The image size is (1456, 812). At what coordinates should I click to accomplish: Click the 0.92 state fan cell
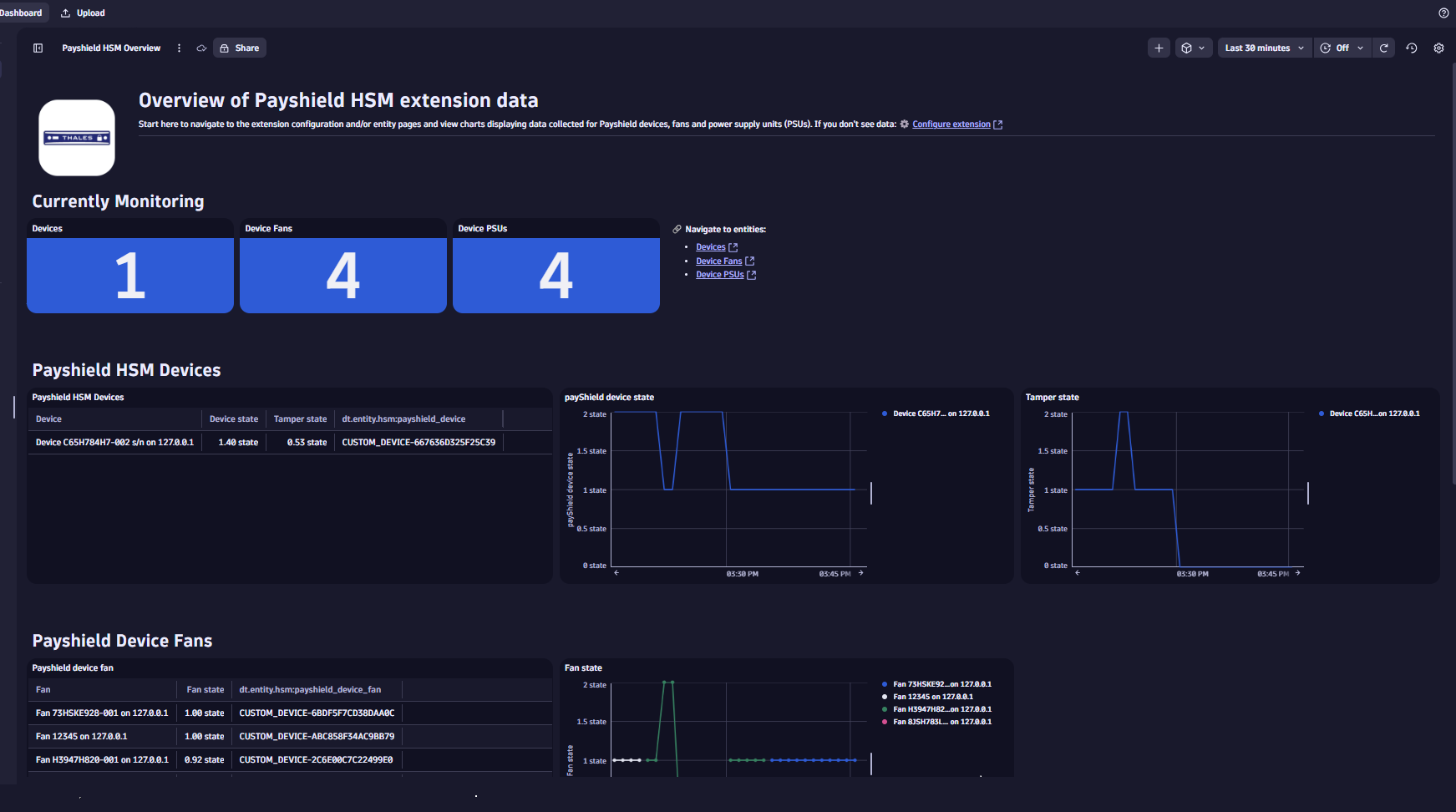click(204, 760)
